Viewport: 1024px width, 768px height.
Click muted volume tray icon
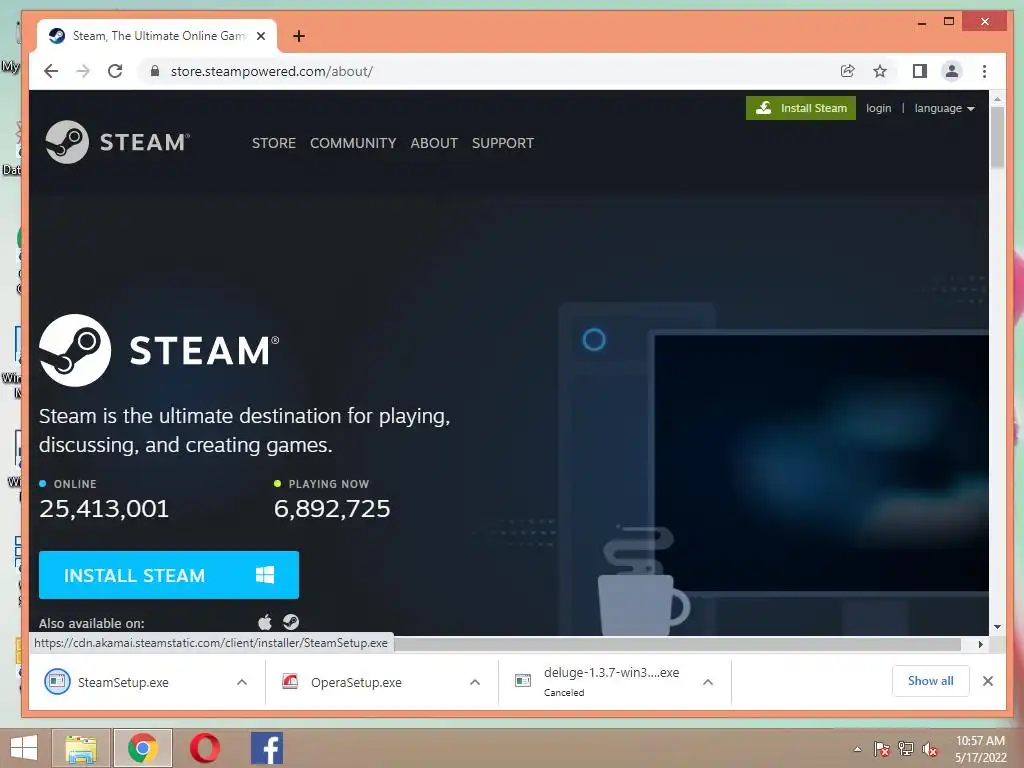click(x=930, y=749)
